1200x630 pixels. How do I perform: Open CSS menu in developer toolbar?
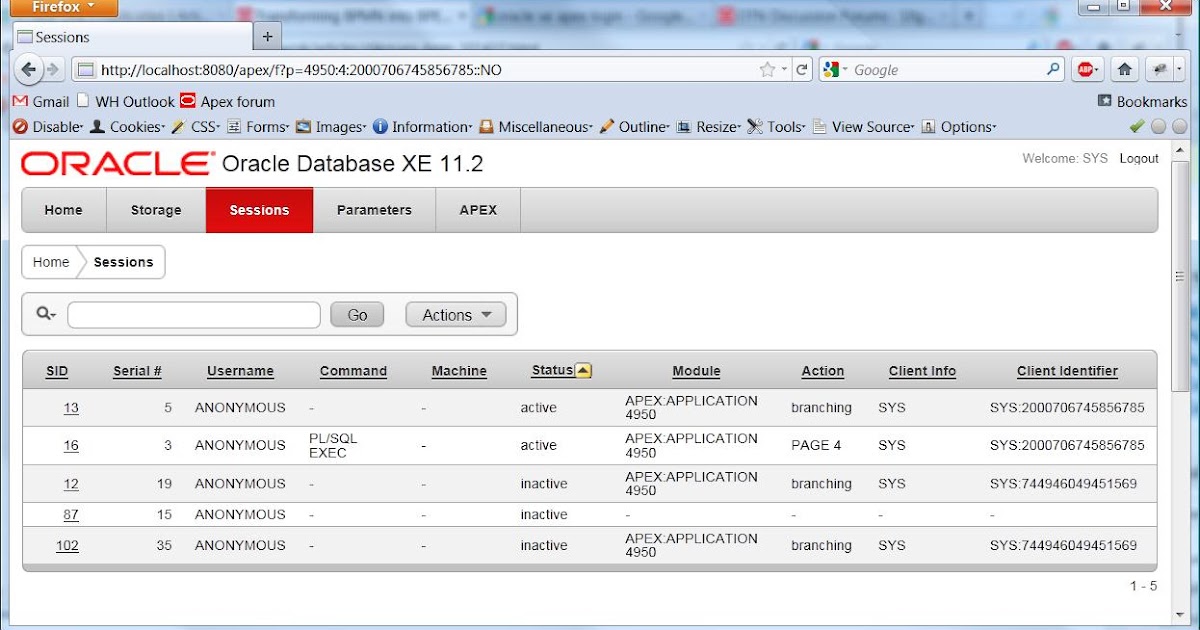point(197,127)
